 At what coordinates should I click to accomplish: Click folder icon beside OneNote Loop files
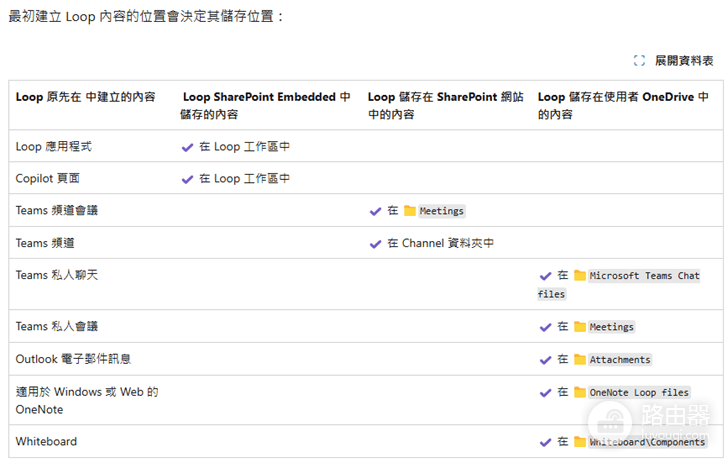click(x=579, y=392)
